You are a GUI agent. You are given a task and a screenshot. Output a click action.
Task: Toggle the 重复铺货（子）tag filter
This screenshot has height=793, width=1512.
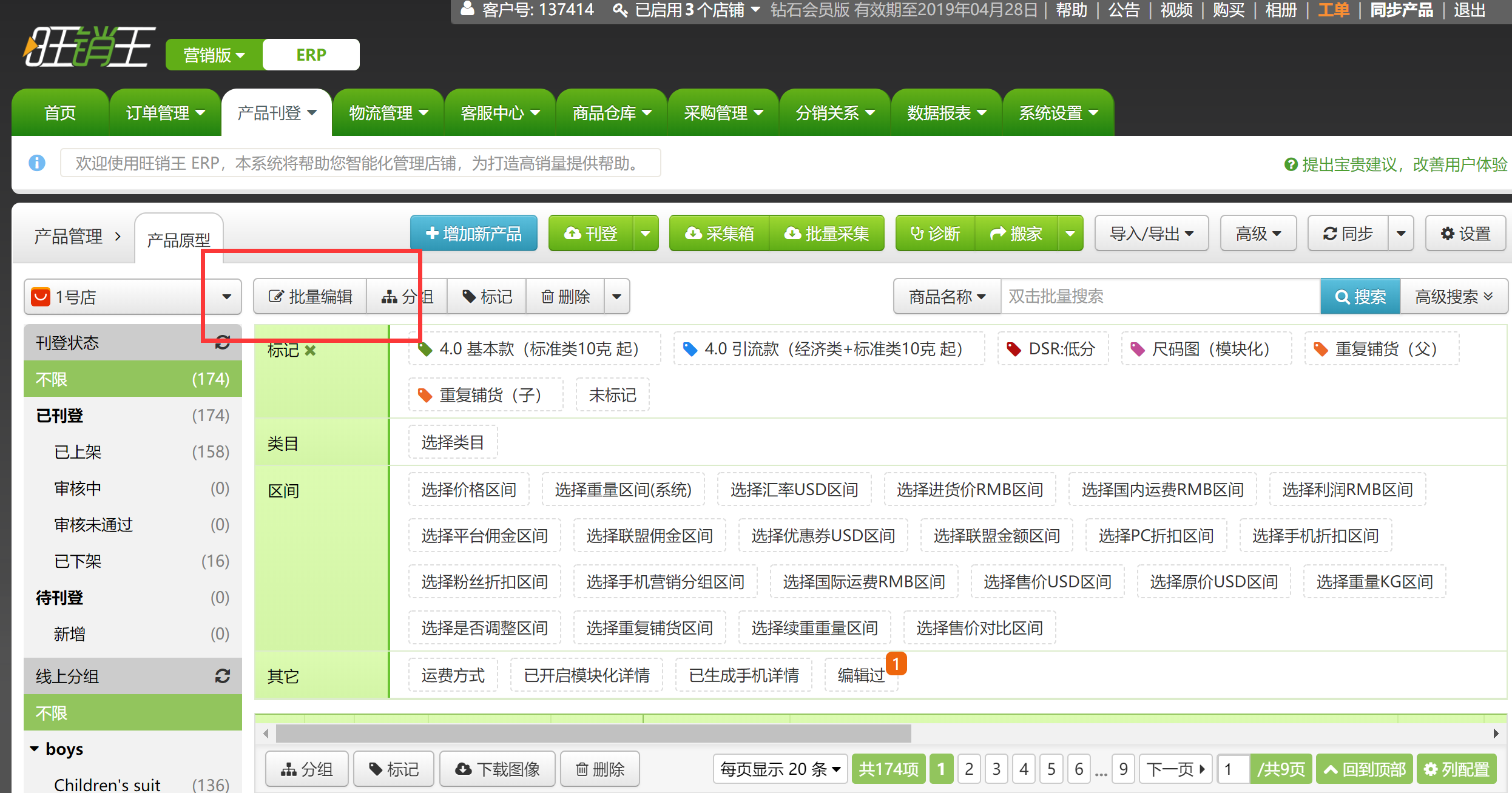485,395
